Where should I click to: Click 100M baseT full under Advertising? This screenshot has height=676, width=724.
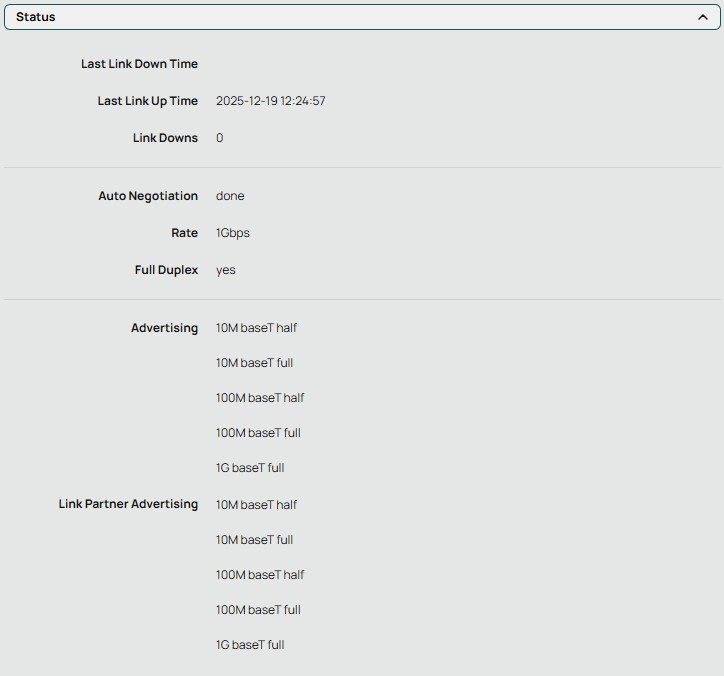258,433
